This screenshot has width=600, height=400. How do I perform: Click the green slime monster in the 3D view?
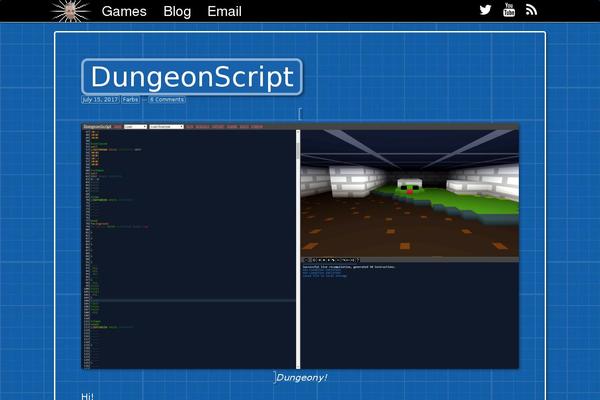(407, 186)
